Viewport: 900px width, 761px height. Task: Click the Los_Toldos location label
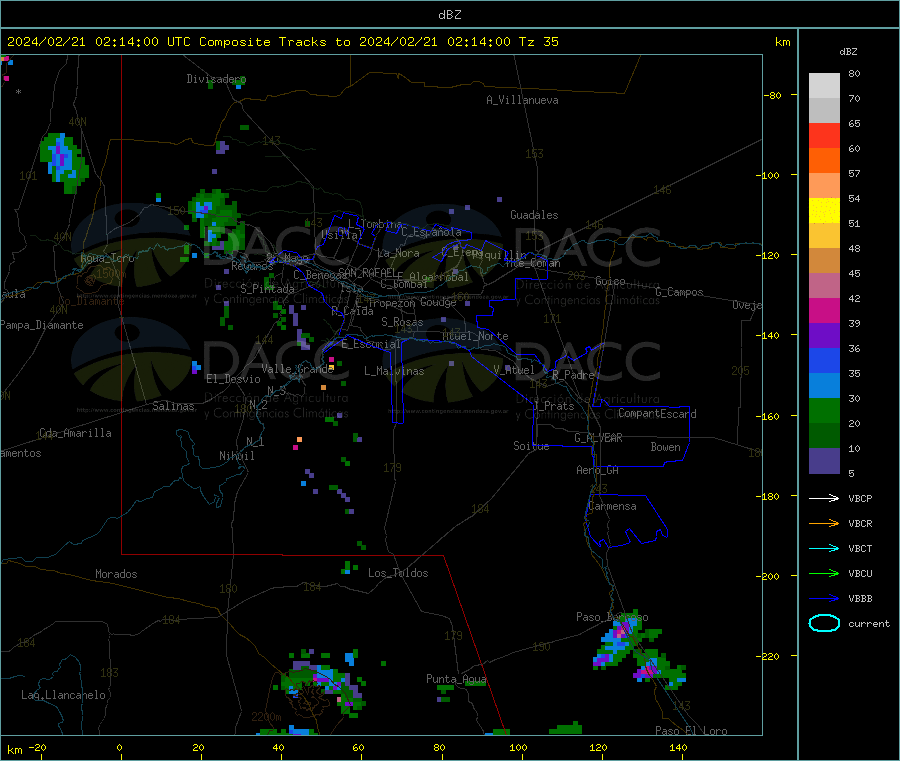(398, 573)
